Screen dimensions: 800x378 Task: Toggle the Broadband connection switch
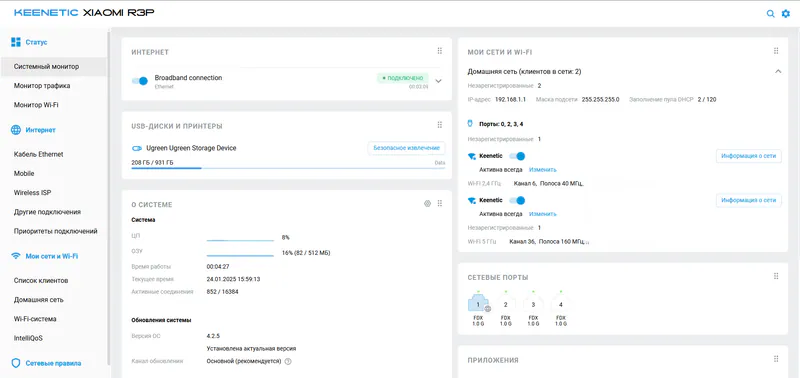click(140, 81)
